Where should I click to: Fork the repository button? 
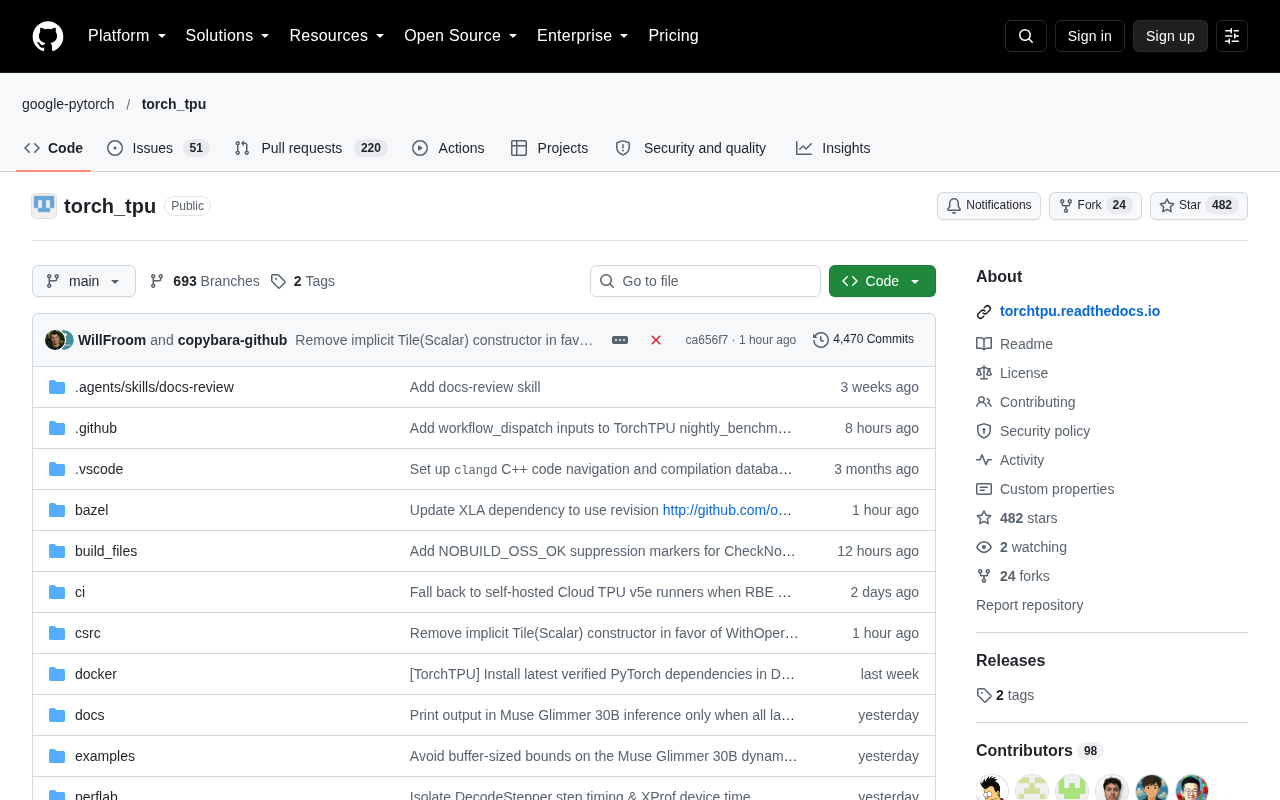pos(1095,206)
